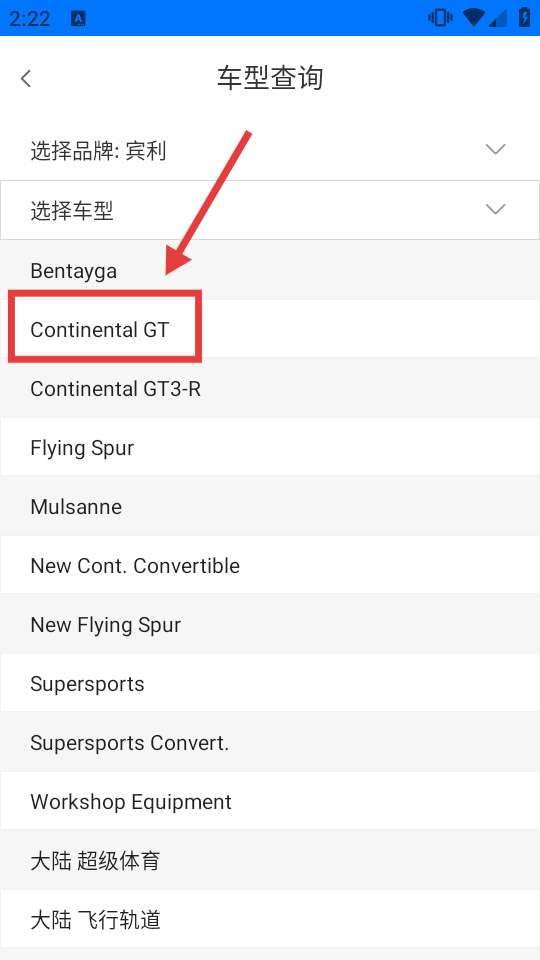Image resolution: width=540 pixels, height=960 pixels.
Task: Pick the Flying Spur entry
Action: pyautogui.click(x=270, y=448)
